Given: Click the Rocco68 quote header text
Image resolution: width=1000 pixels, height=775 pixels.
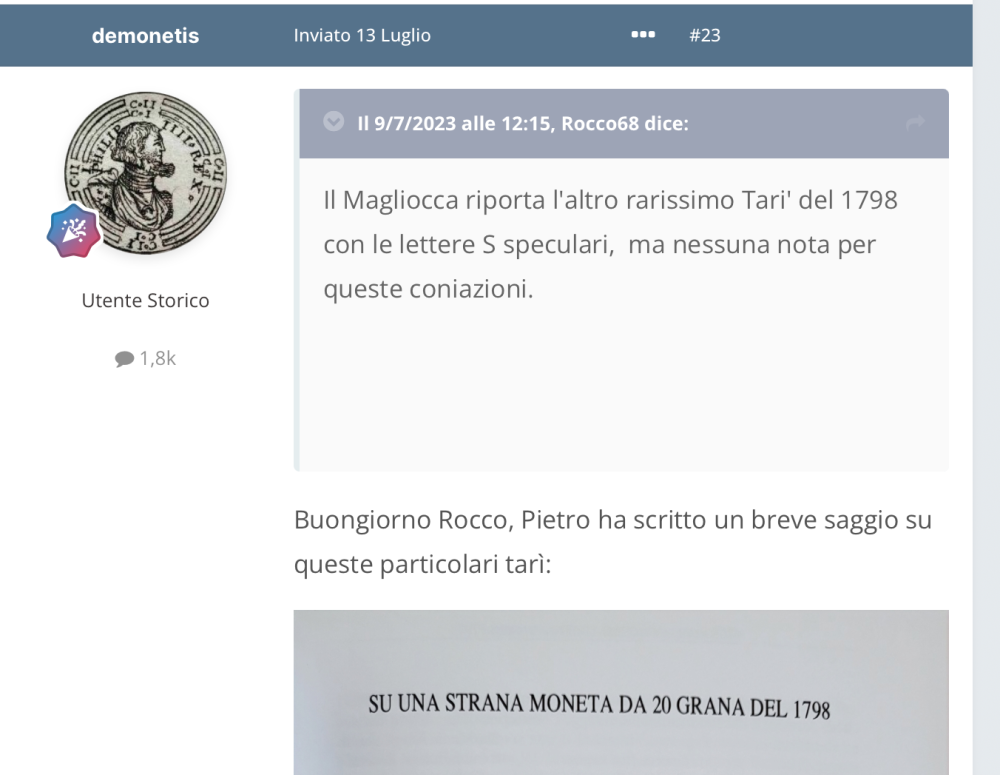Looking at the screenshot, I should pos(522,124).
